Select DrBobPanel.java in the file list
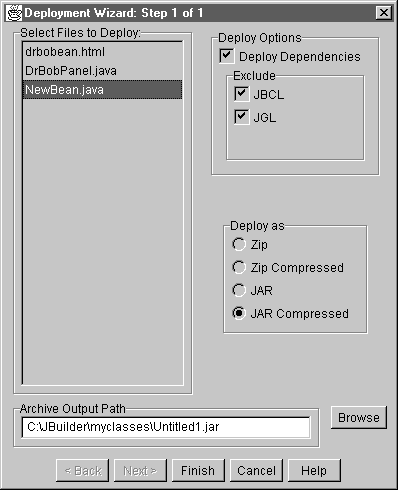The width and height of the screenshot is (398, 490). coord(103,71)
